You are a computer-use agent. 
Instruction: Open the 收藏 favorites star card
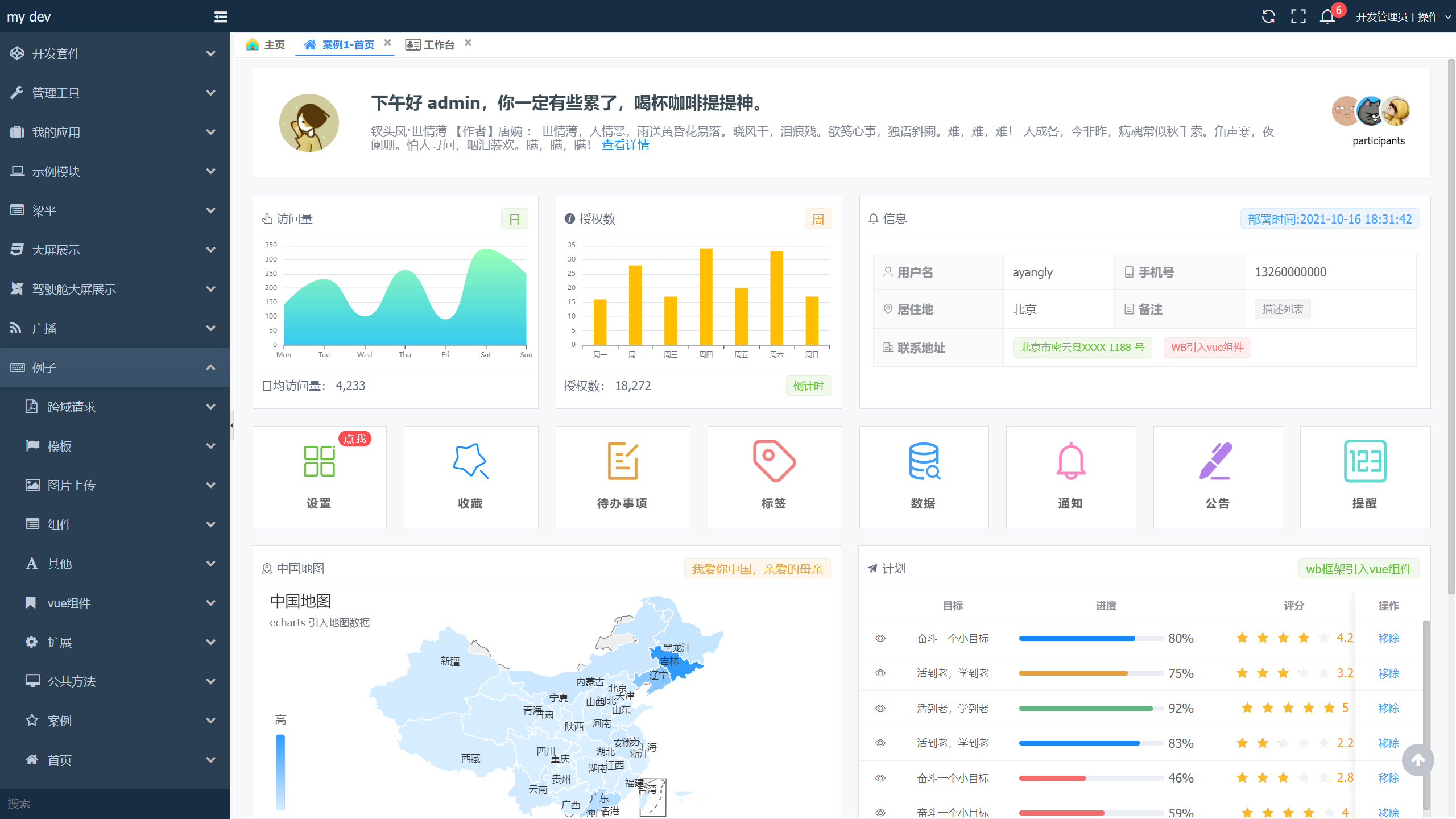[x=471, y=477]
